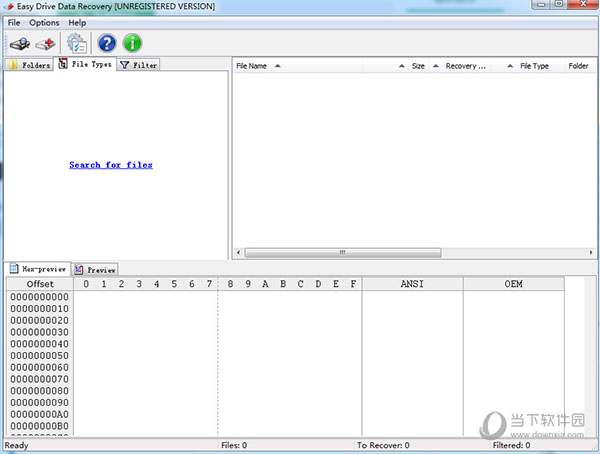Select offset row 0000000060
600x454 pixels.
40,367
